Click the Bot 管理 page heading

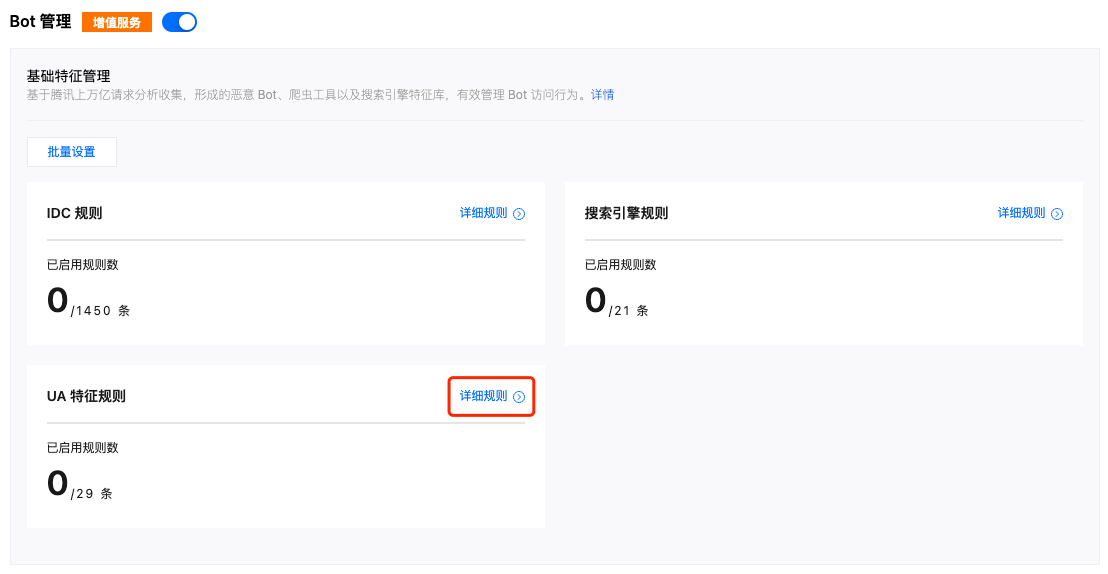click(x=40, y=22)
